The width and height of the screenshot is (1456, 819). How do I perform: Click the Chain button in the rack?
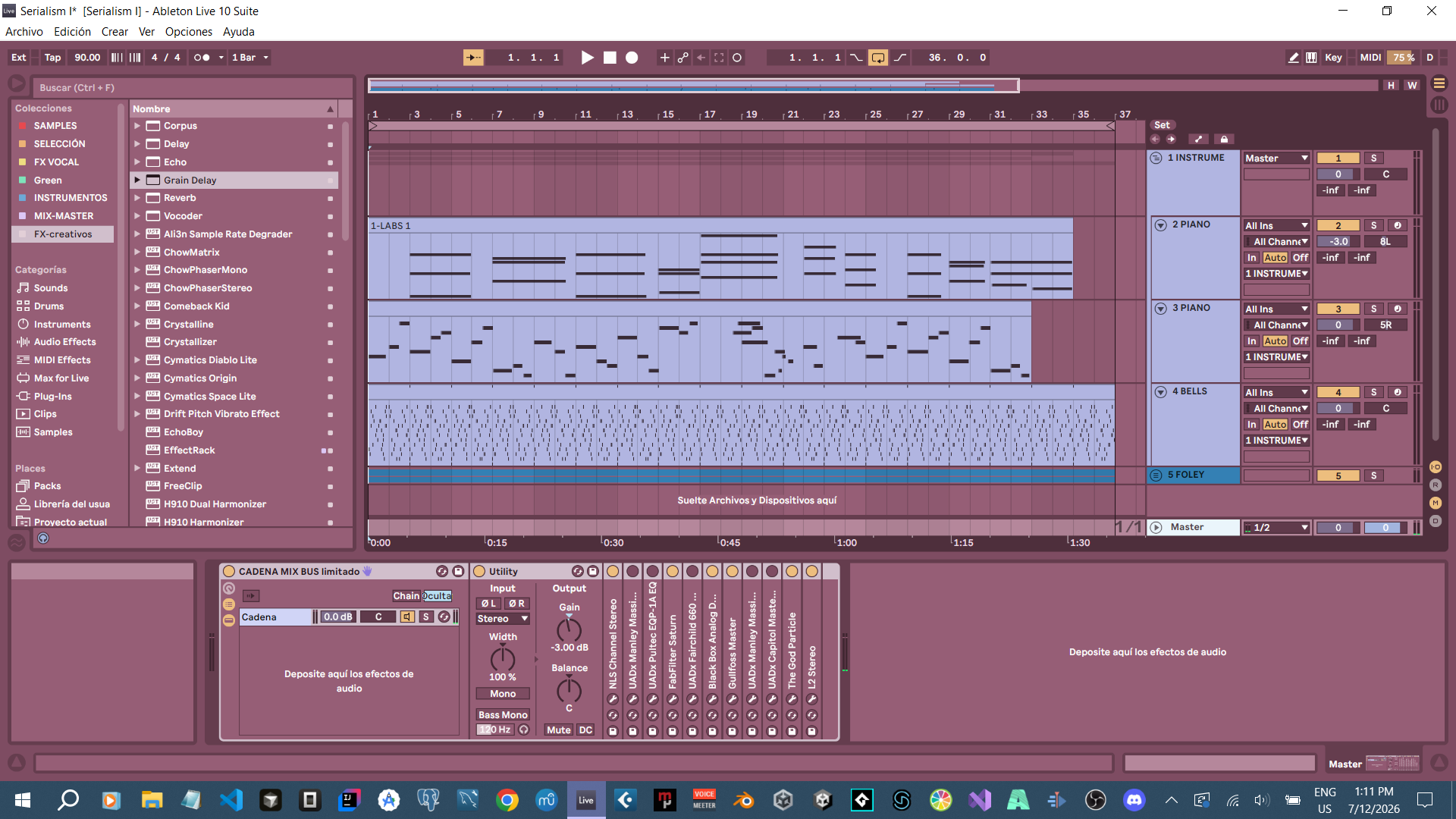pyautogui.click(x=406, y=596)
